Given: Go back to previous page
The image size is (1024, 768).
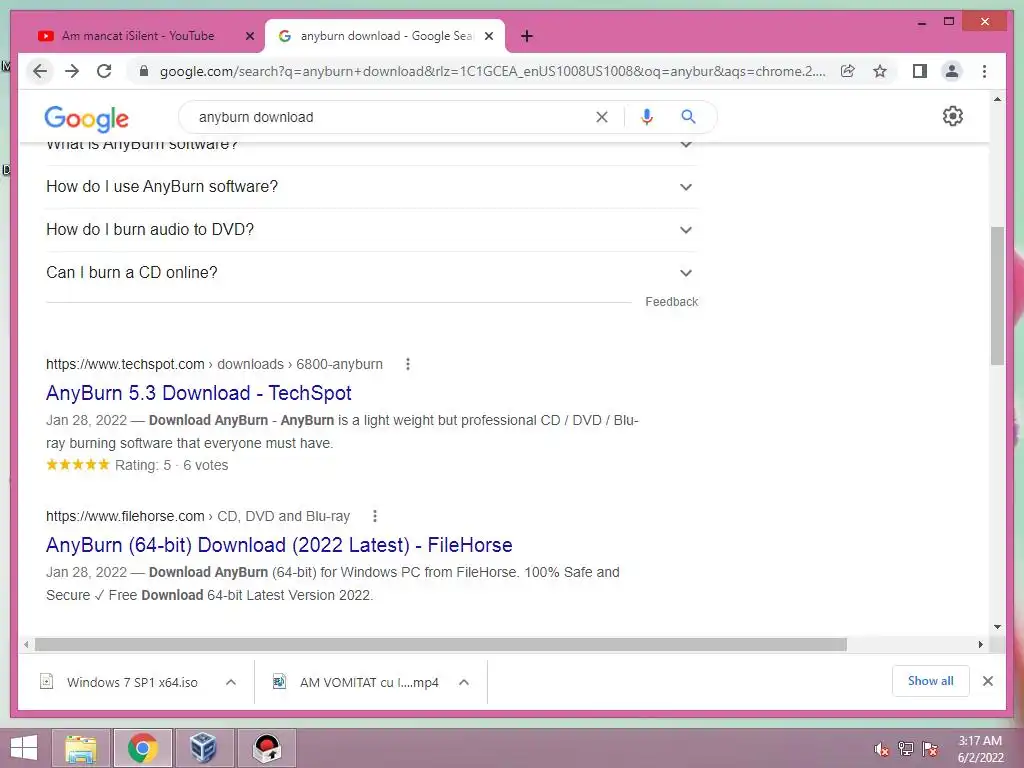Looking at the screenshot, I should (x=40, y=71).
